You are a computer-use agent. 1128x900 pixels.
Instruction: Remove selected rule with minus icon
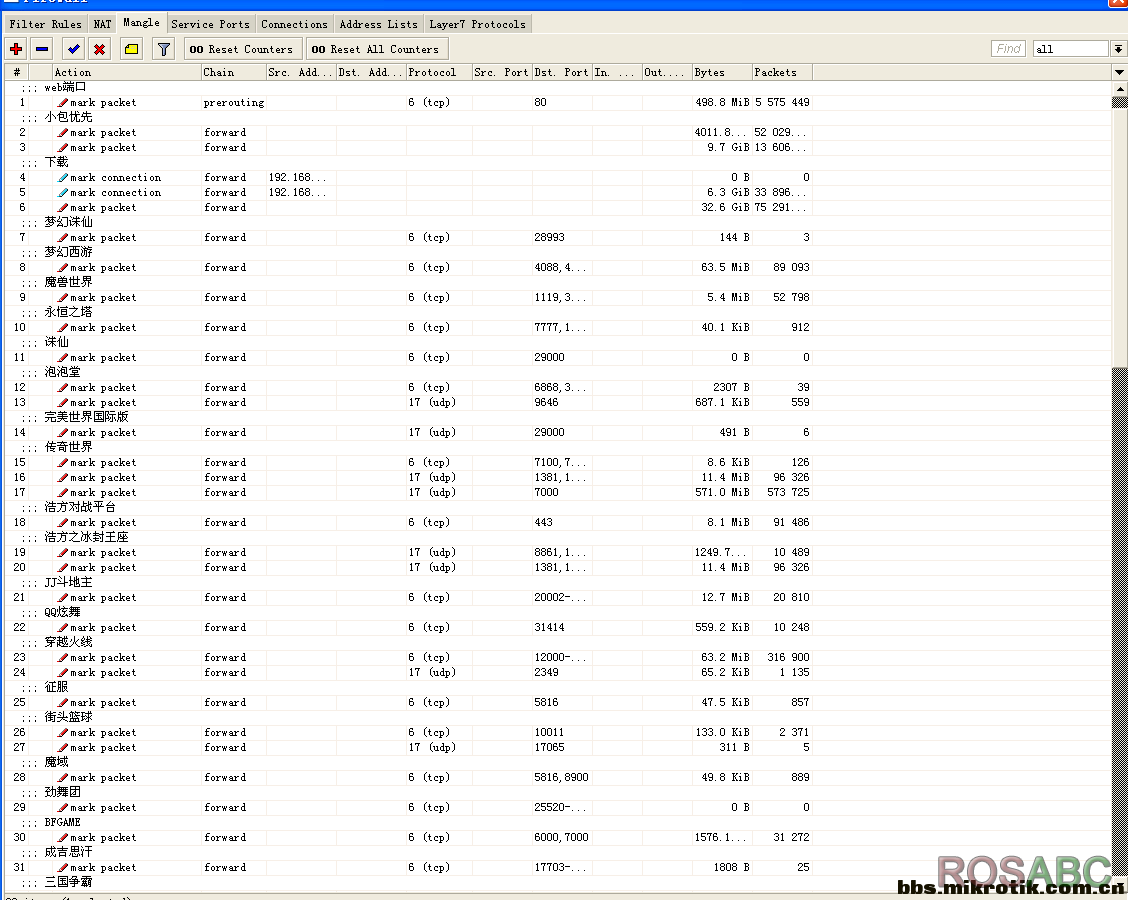pyautogui.click(x=42, y=49)
